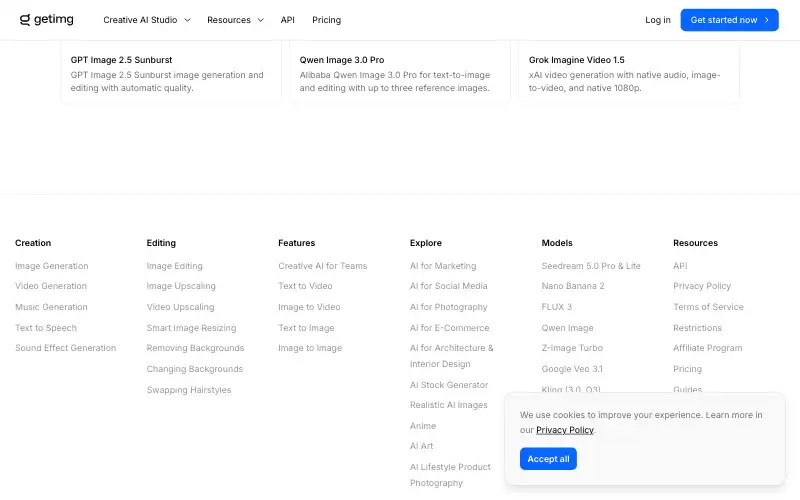Go to Image Upscaling

181,286
